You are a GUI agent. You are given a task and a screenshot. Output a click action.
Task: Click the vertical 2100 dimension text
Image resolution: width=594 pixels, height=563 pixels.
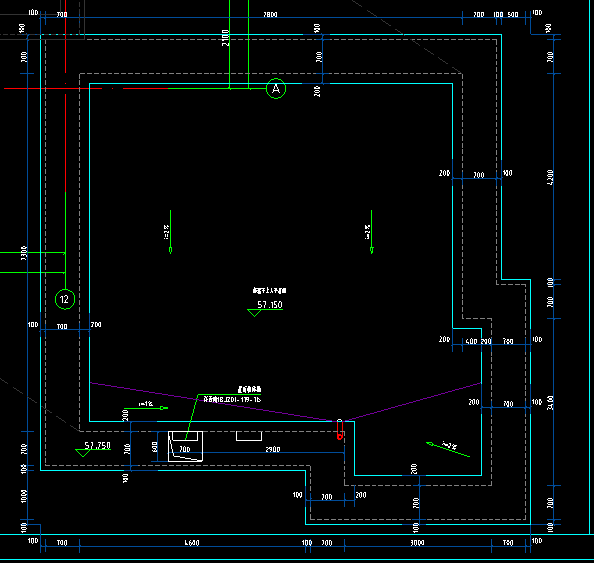[225, 38]
